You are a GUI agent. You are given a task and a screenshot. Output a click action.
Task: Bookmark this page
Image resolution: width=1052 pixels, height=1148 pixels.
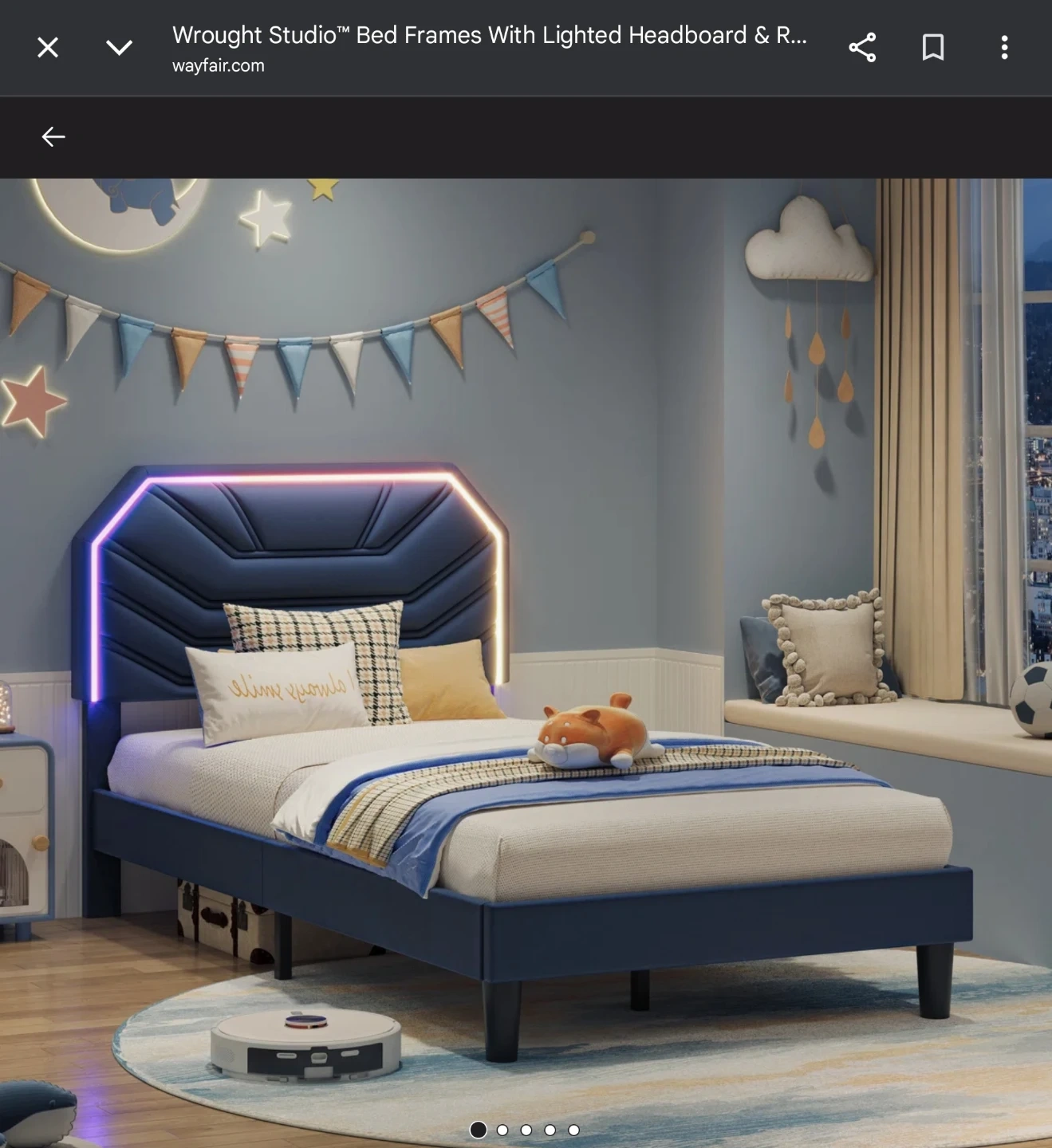click(933, 48)
